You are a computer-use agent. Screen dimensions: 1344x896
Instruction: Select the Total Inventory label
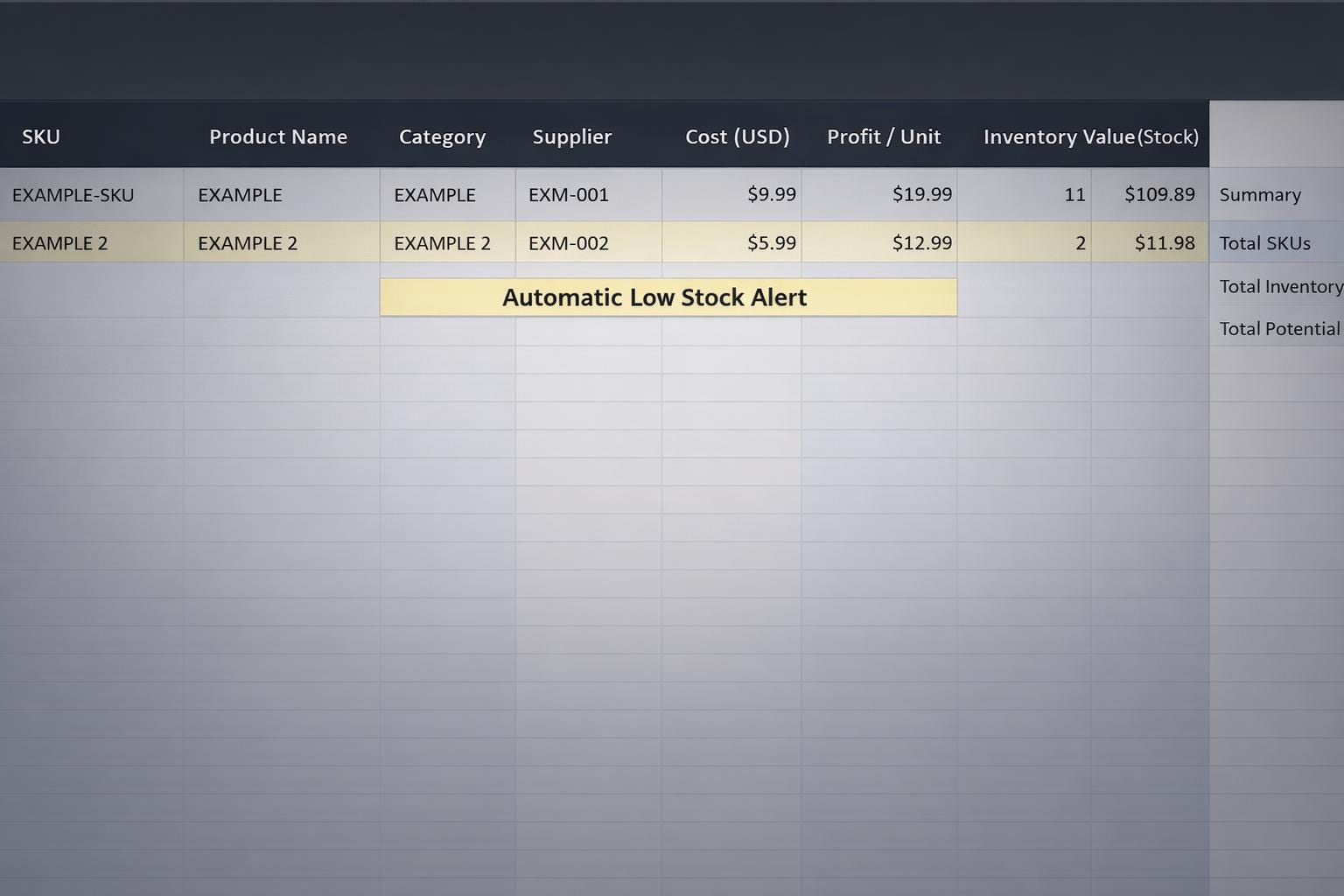point(1281,286)
